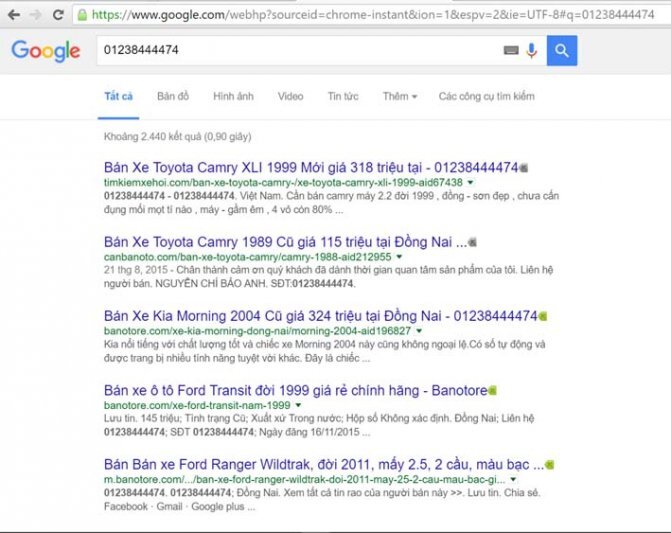Click the green padlock security icon
The image size is (671, 533).
click(82, 15)
